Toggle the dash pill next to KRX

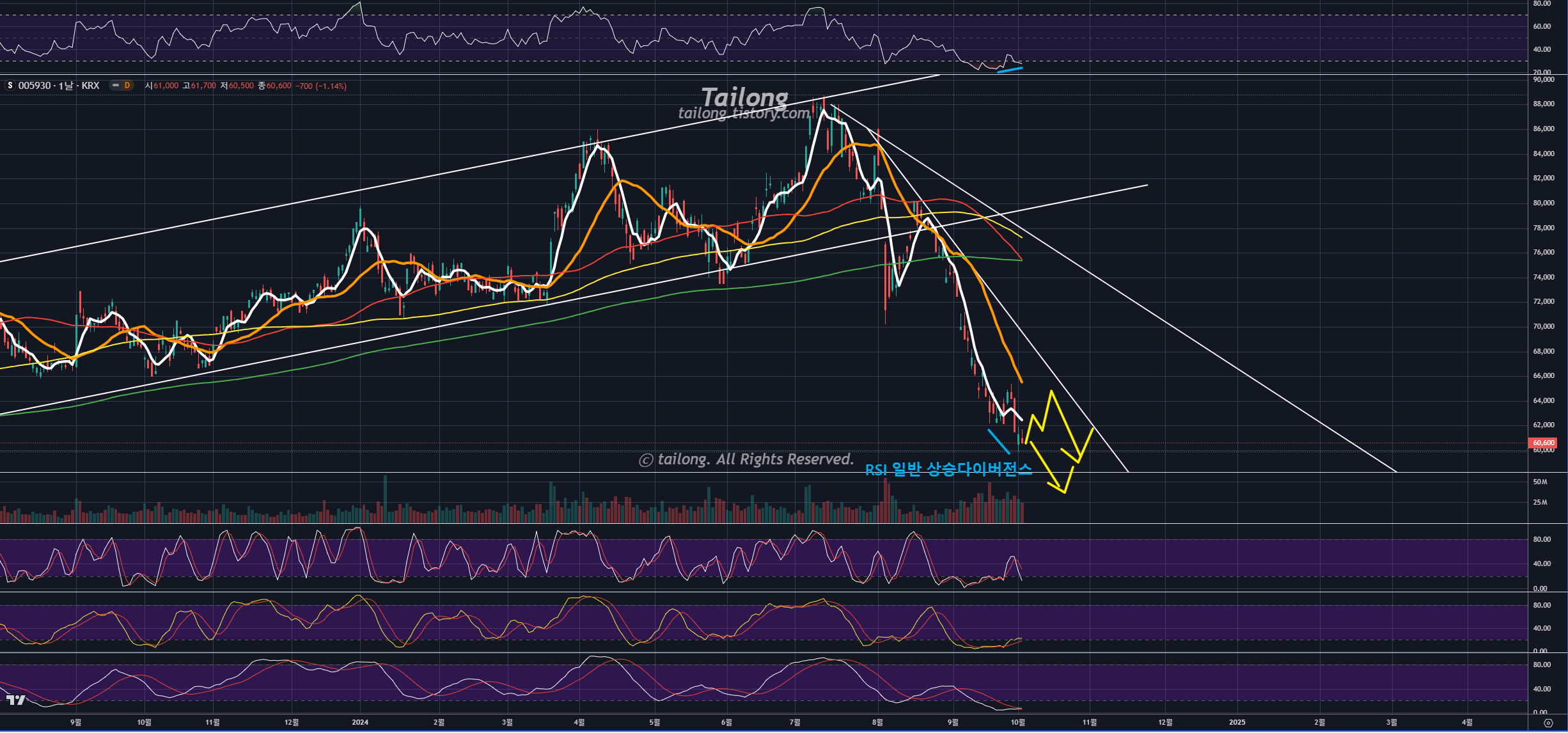pyautogui.click(x=116, y=86)
